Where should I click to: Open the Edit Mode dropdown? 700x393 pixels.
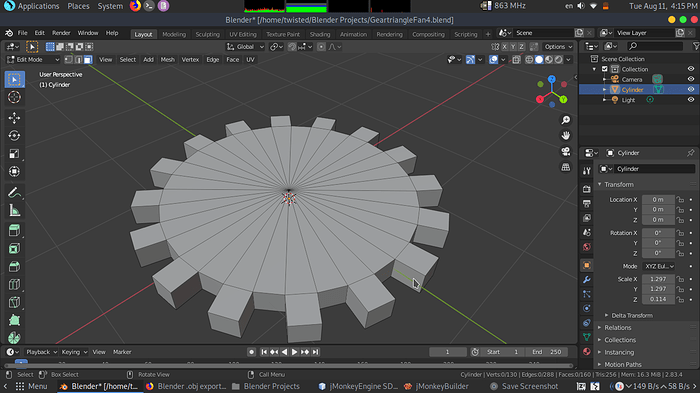33,59
